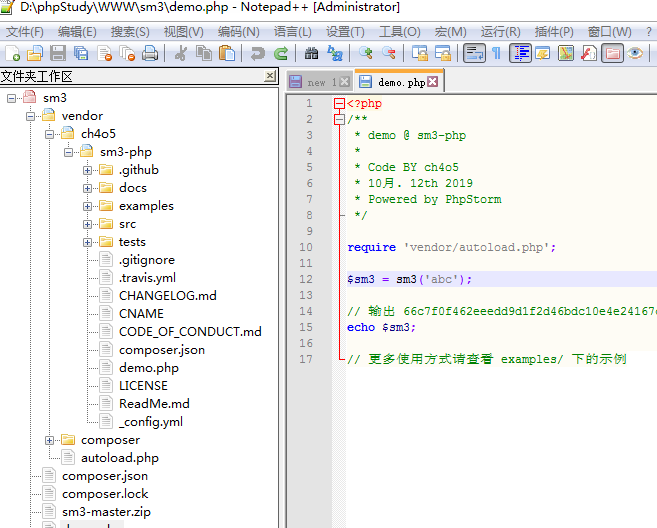Toggle the Folder as Workspace toolbar button

pos(612,53)
